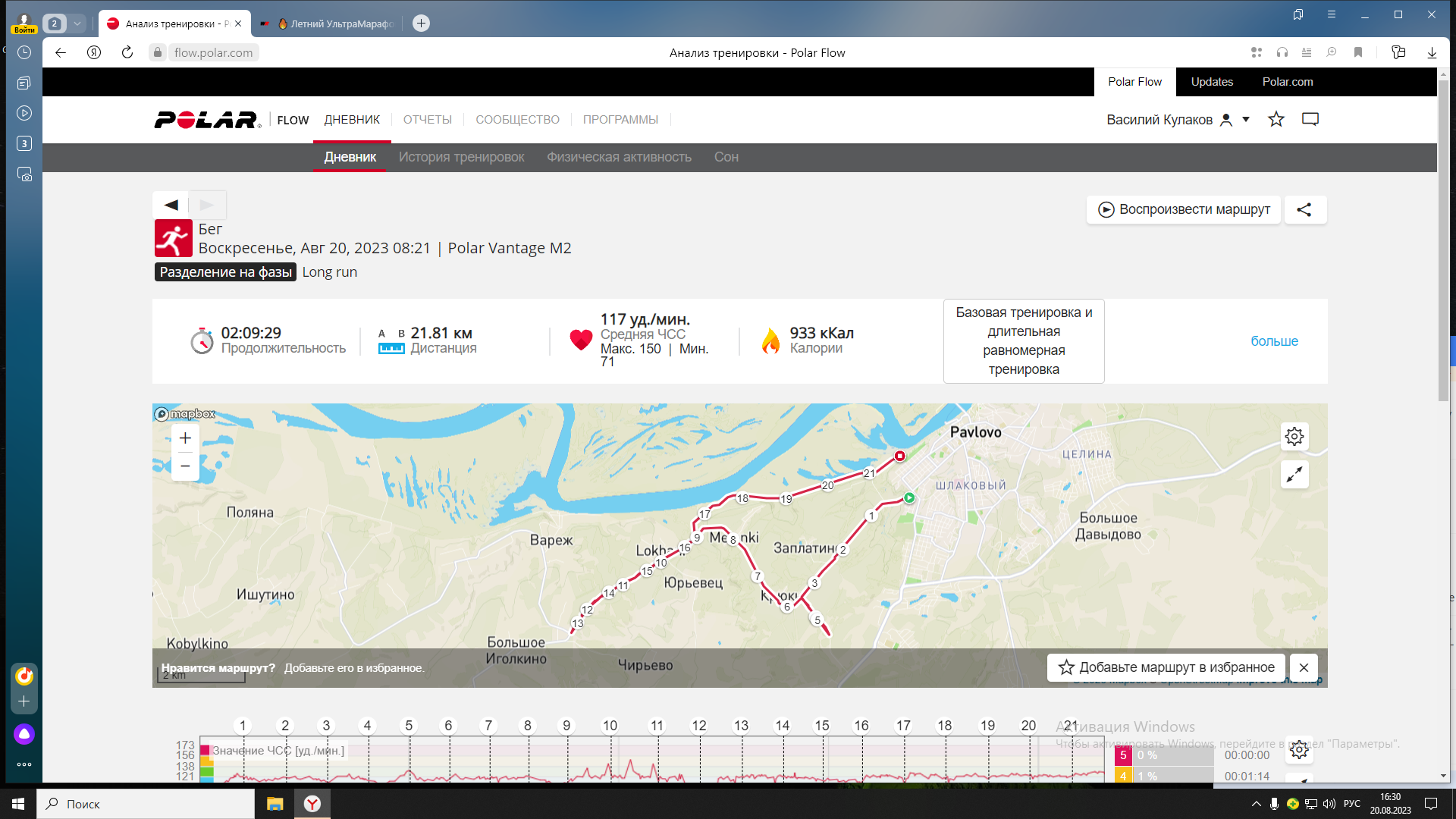Open reader mode icon

[1307, 52]
